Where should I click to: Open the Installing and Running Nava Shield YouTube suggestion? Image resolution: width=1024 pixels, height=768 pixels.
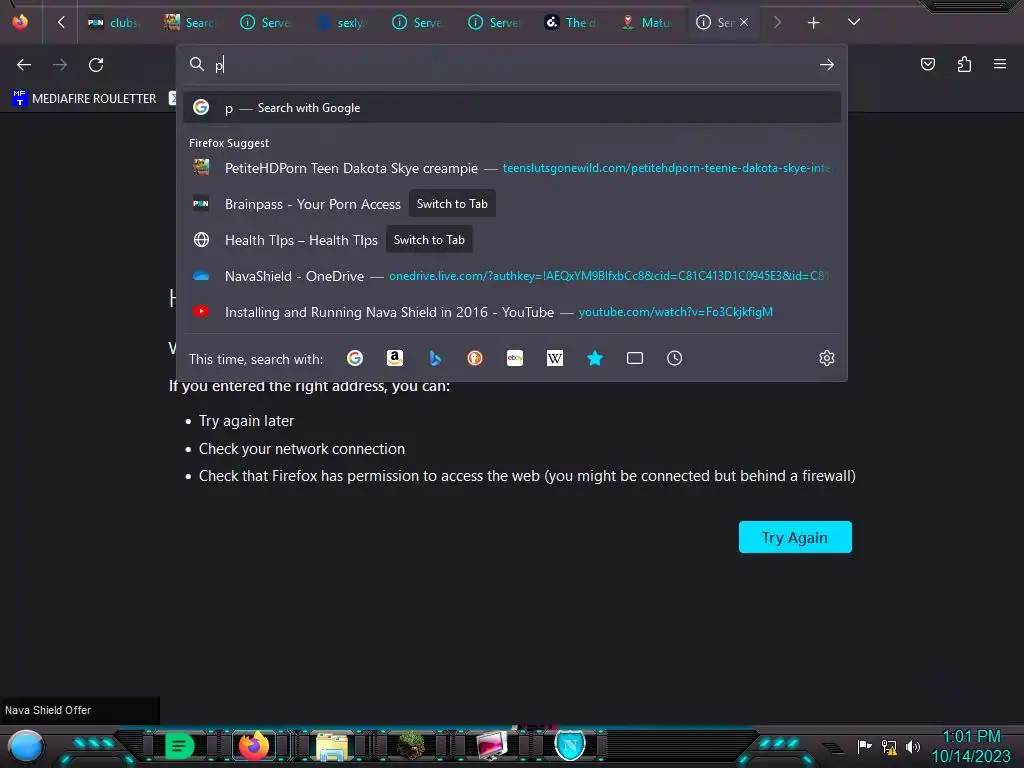[512, 312]
